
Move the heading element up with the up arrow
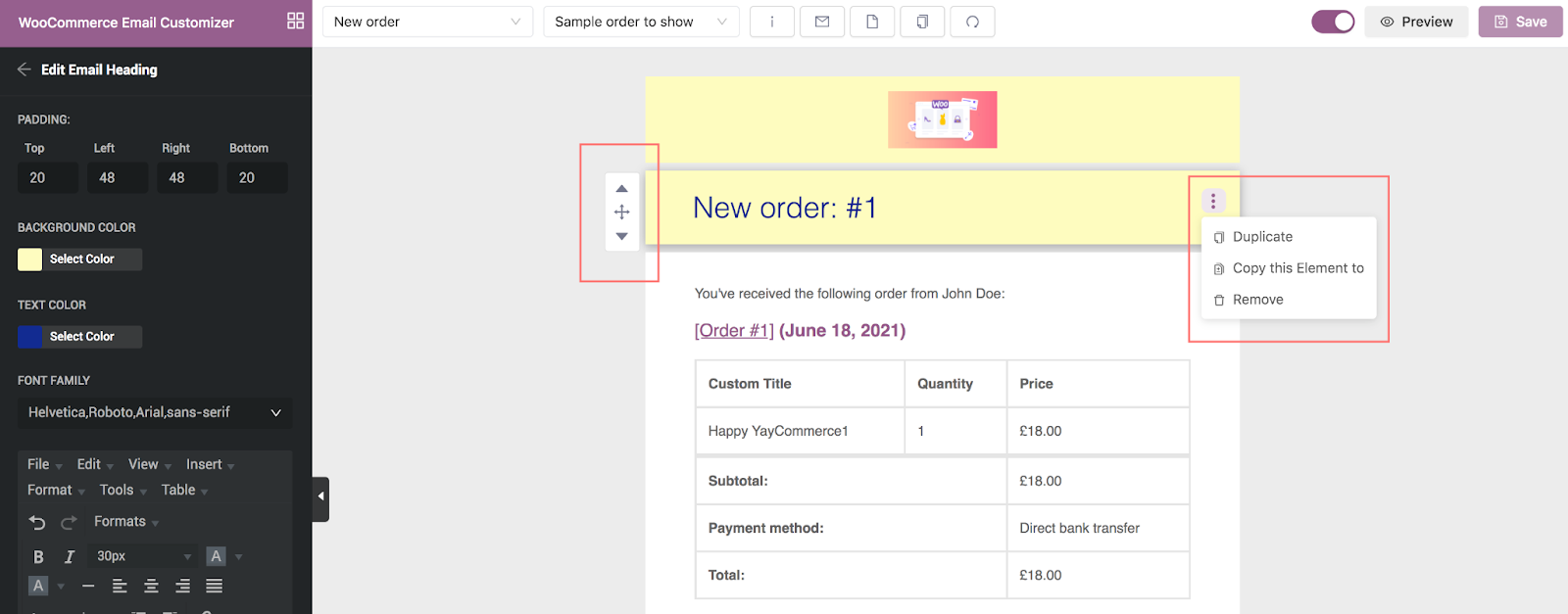(x=621, y=188)
